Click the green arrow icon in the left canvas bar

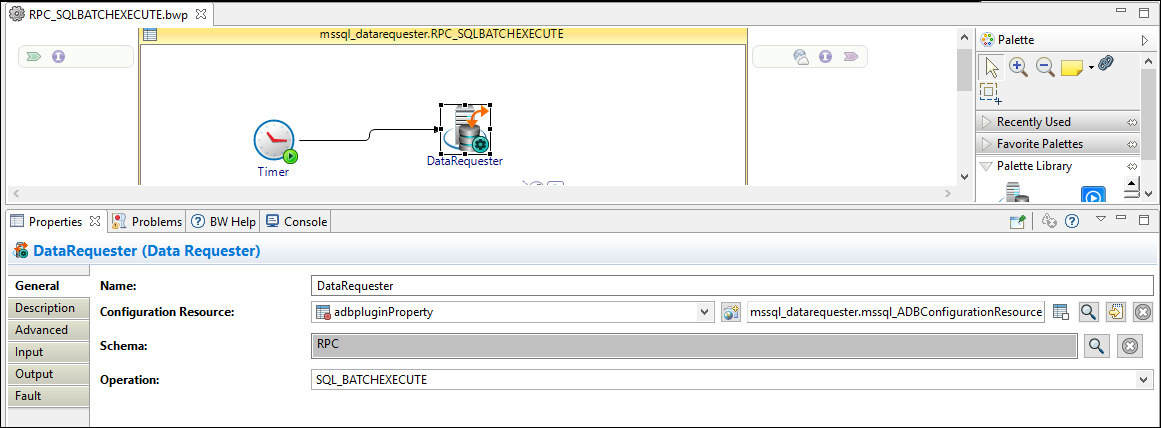click(x=34, y=56)
